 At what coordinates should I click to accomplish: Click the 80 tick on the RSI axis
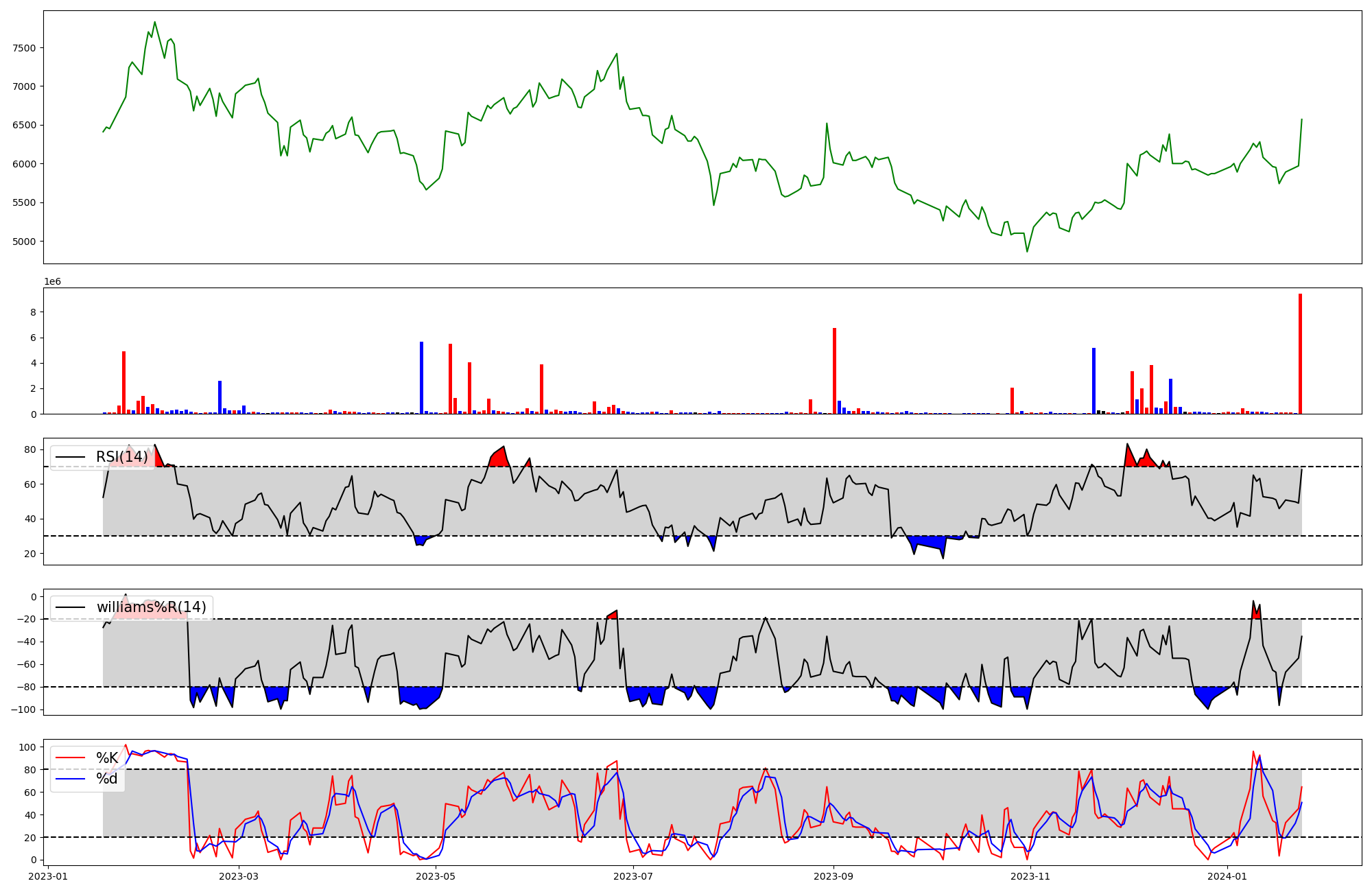pos(29,450)
